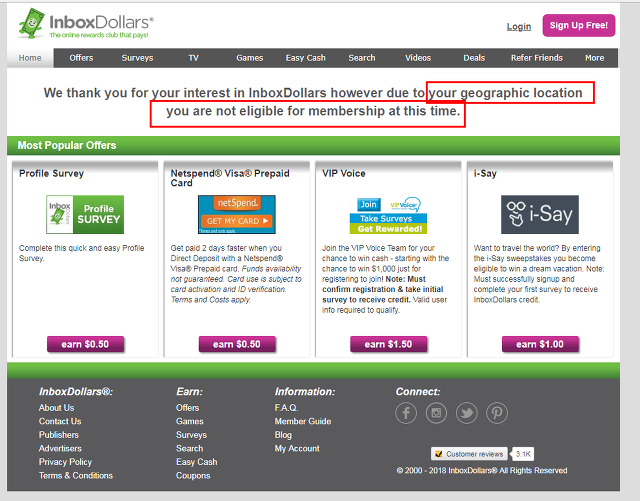
Task: Open the Instagram social icon
Action: point(436,413)
